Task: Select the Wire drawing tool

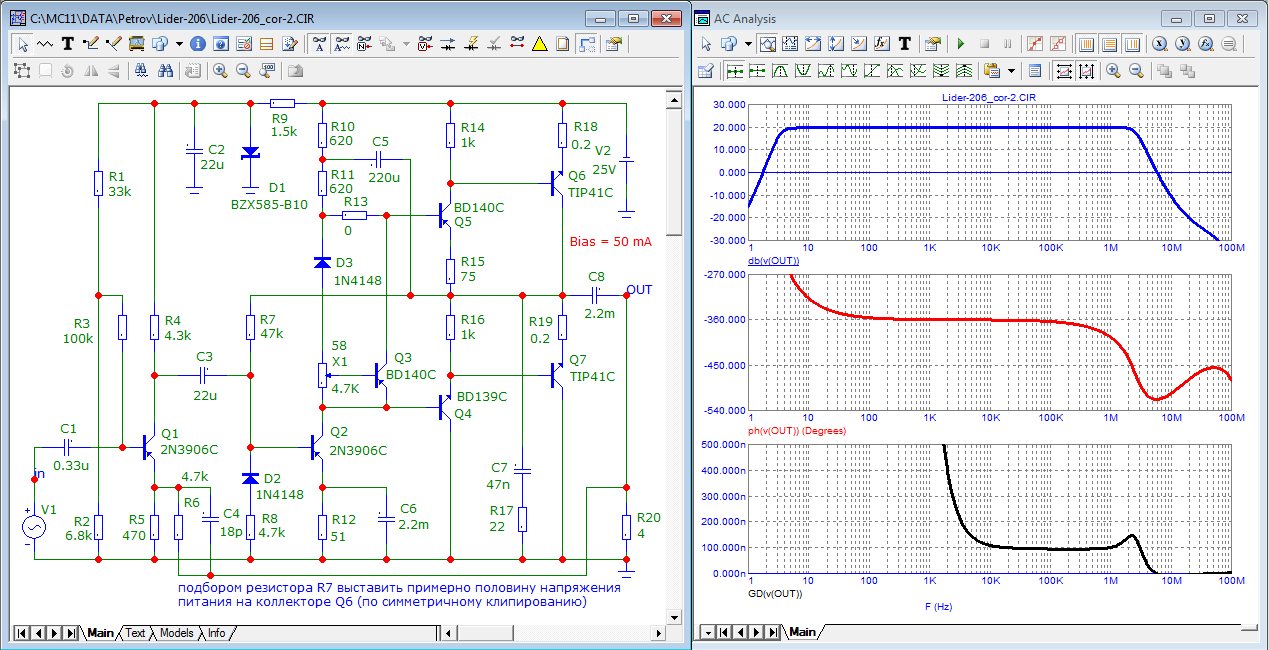Action: point(91,43)
